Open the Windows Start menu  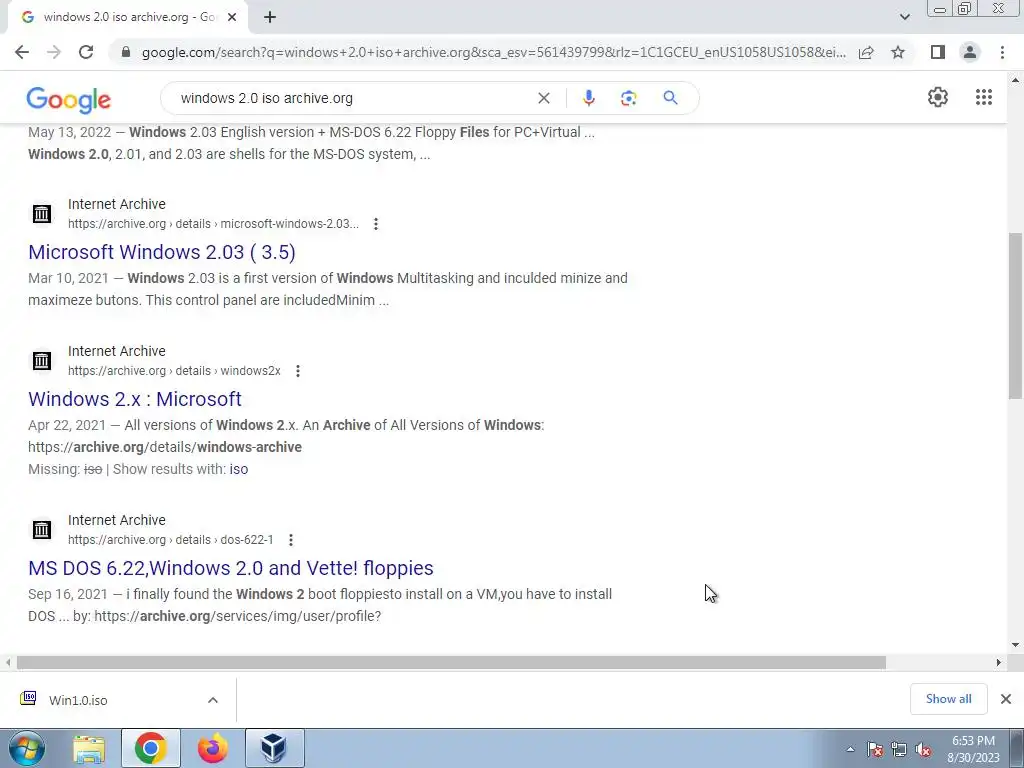26,748
